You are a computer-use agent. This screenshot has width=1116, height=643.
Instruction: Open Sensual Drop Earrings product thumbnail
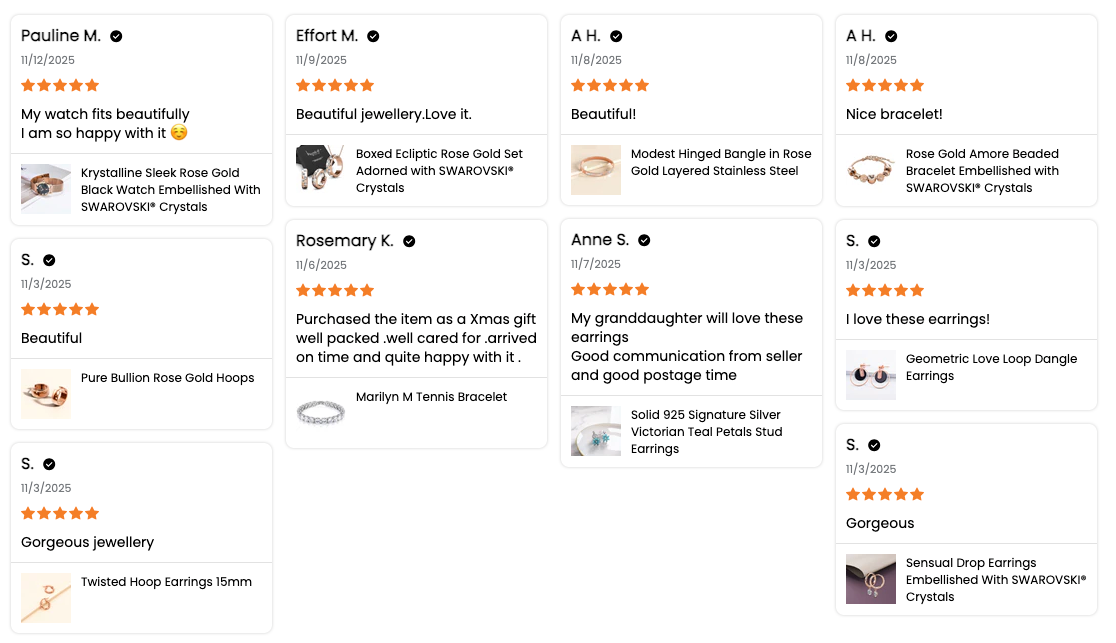click(x=871, y=579)
